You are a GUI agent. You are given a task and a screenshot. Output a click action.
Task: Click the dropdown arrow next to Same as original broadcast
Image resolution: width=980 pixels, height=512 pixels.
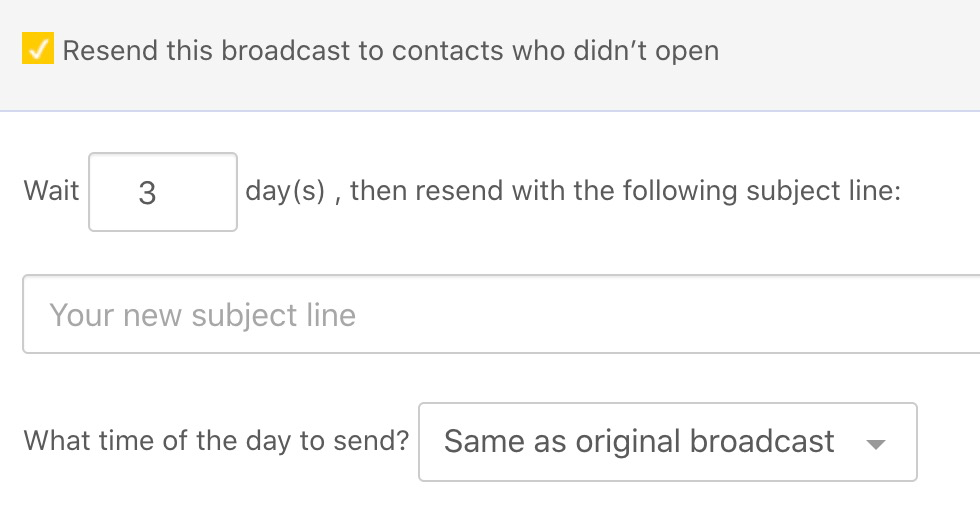875,444
